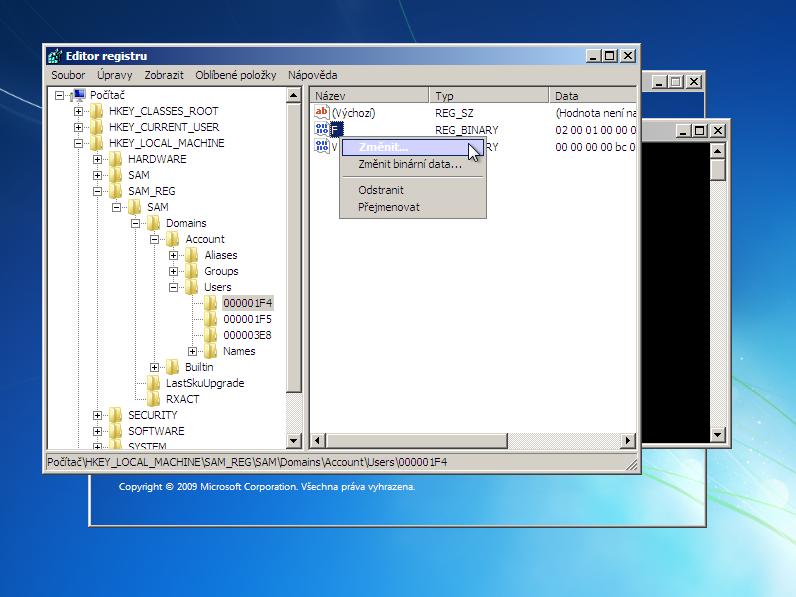Click the Počítač computer icon
This screenshot has width=796, height=597.
(77, 95)
